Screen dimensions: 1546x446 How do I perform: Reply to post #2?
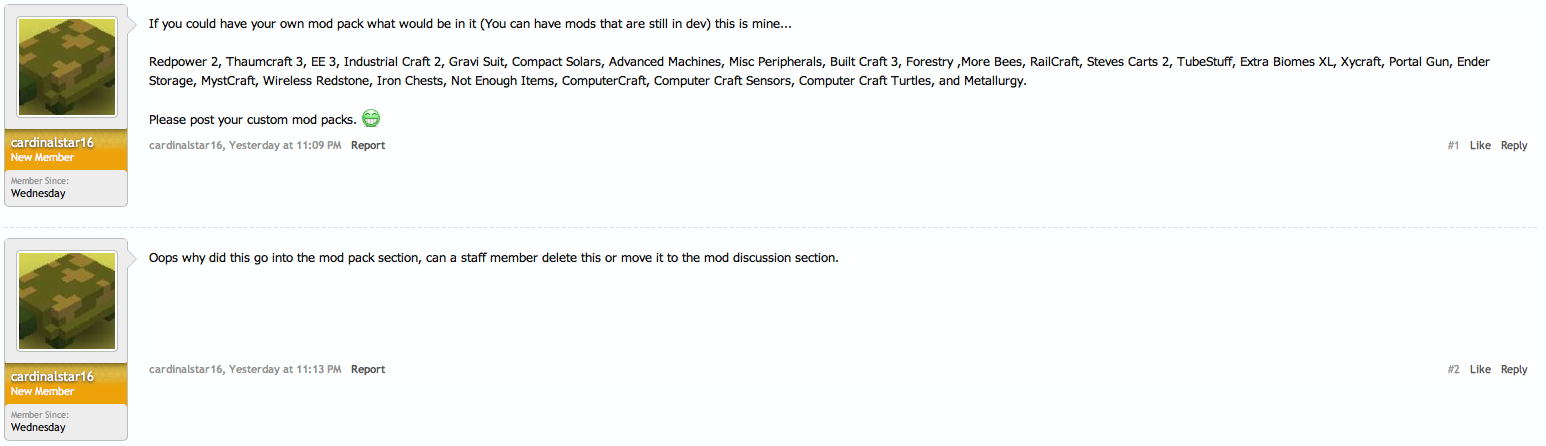pyautogui.click(x=1514, y=370)
